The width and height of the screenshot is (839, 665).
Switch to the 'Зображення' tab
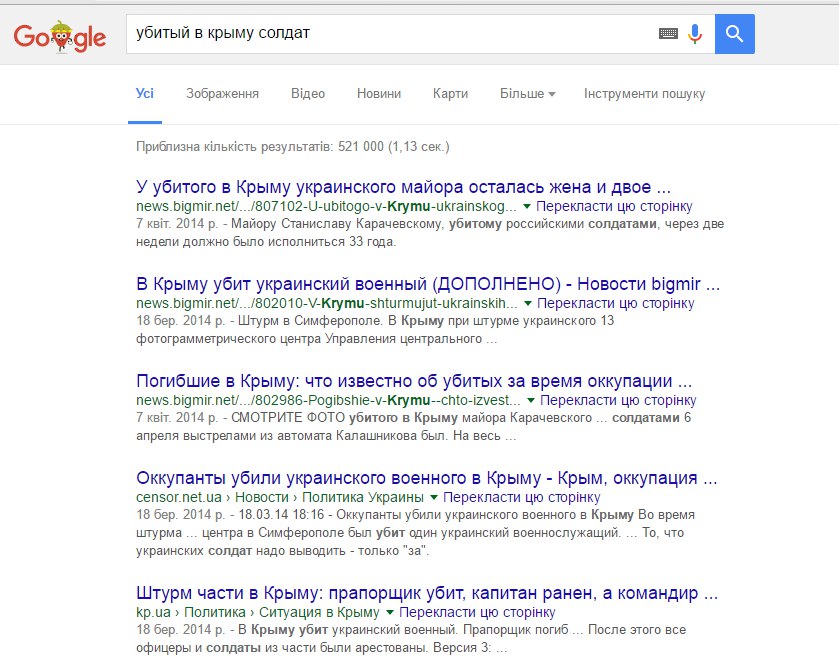pos(222,94)
